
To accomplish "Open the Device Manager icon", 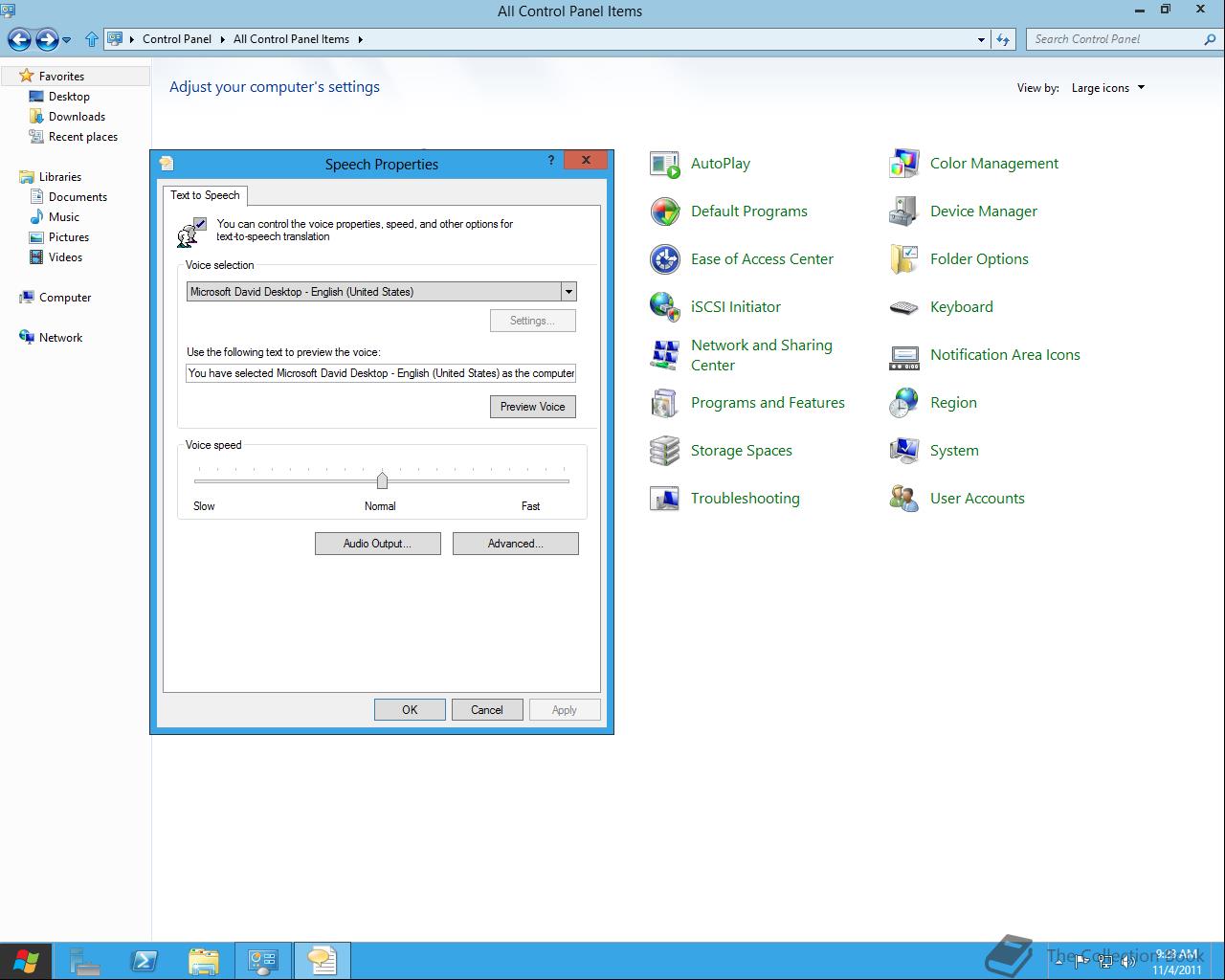I will [903, 212].
